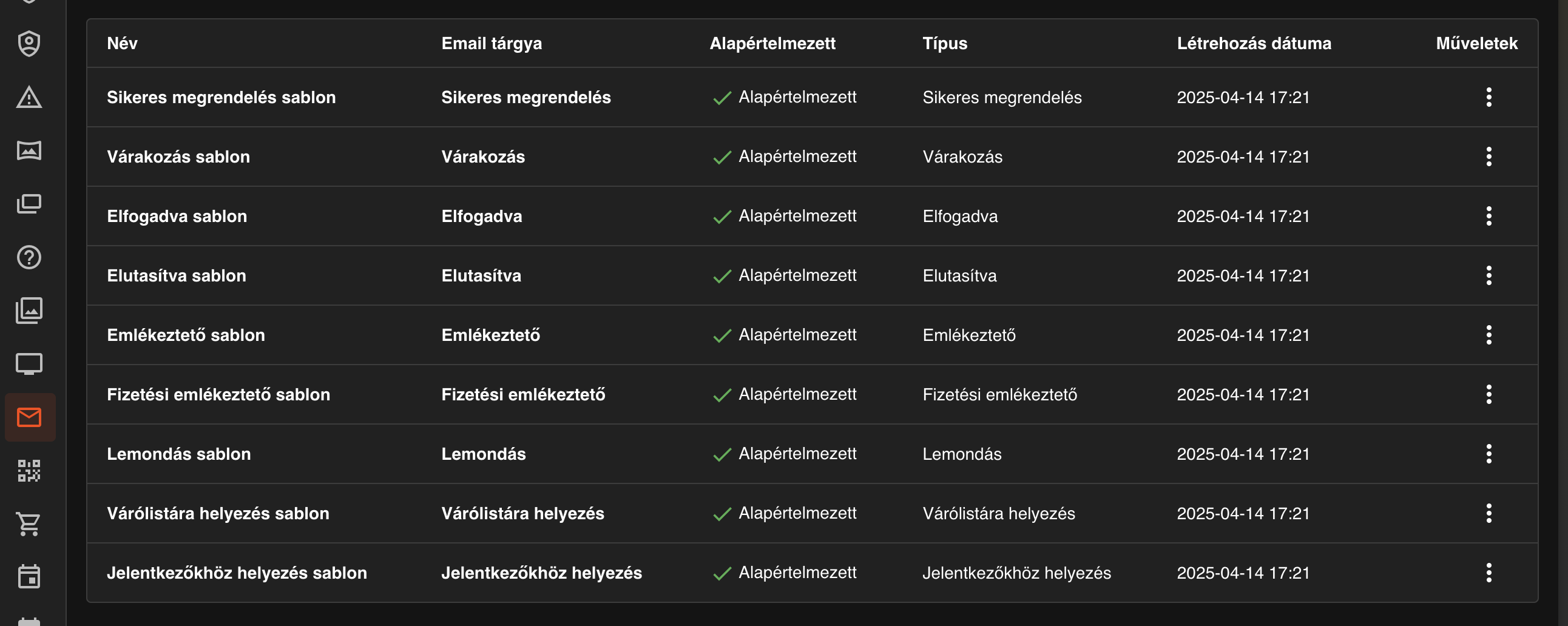The height and width of the screenshot is (626, 1568).
Task: Click the Név column header
Action: (123, 43)
